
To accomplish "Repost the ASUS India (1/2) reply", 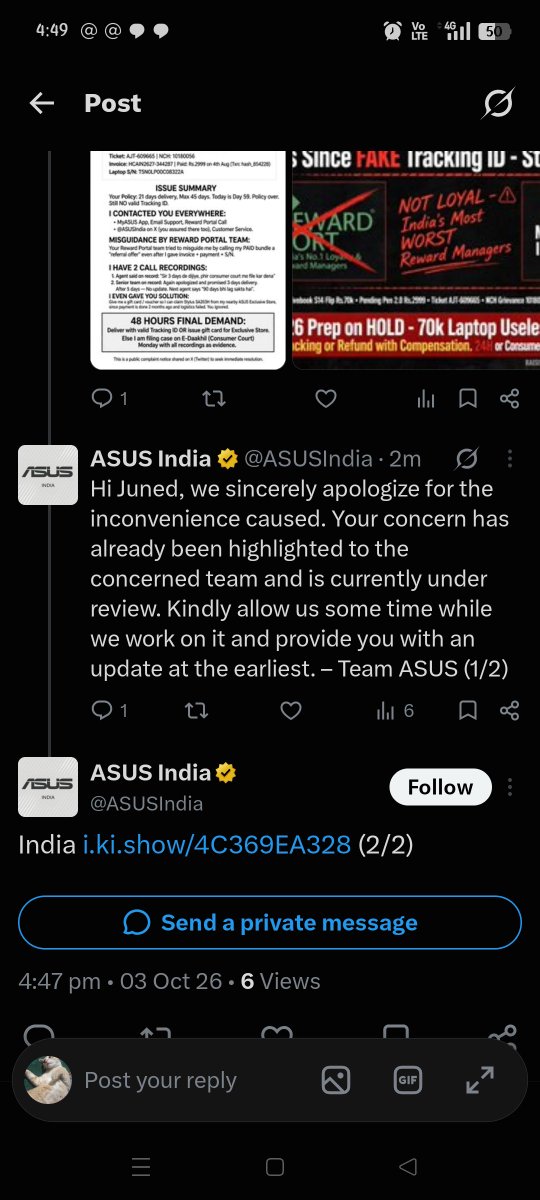I will (197, 710).
